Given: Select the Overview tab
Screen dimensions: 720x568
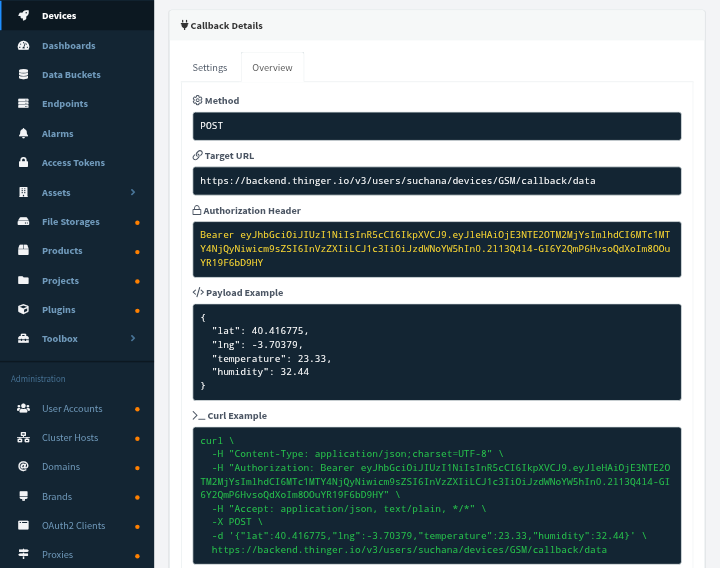Looking at the screenshot, I should point(272,67).
